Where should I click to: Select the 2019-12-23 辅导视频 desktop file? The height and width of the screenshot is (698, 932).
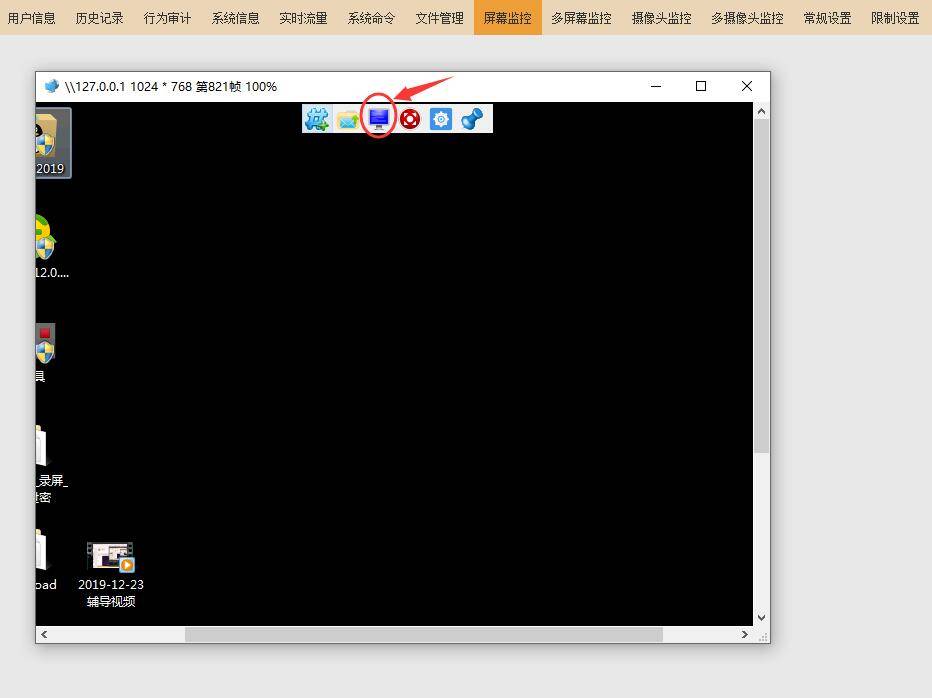111,574
